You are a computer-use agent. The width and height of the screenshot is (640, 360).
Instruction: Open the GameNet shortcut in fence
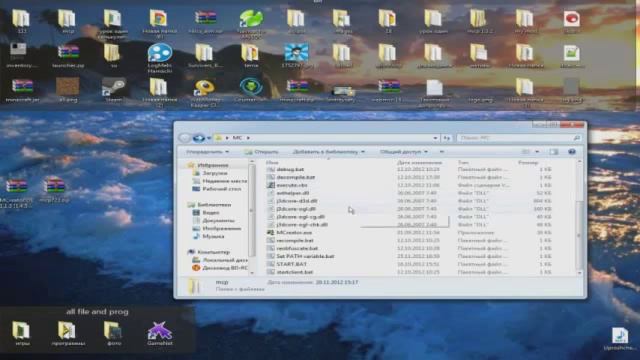[160, 334]
